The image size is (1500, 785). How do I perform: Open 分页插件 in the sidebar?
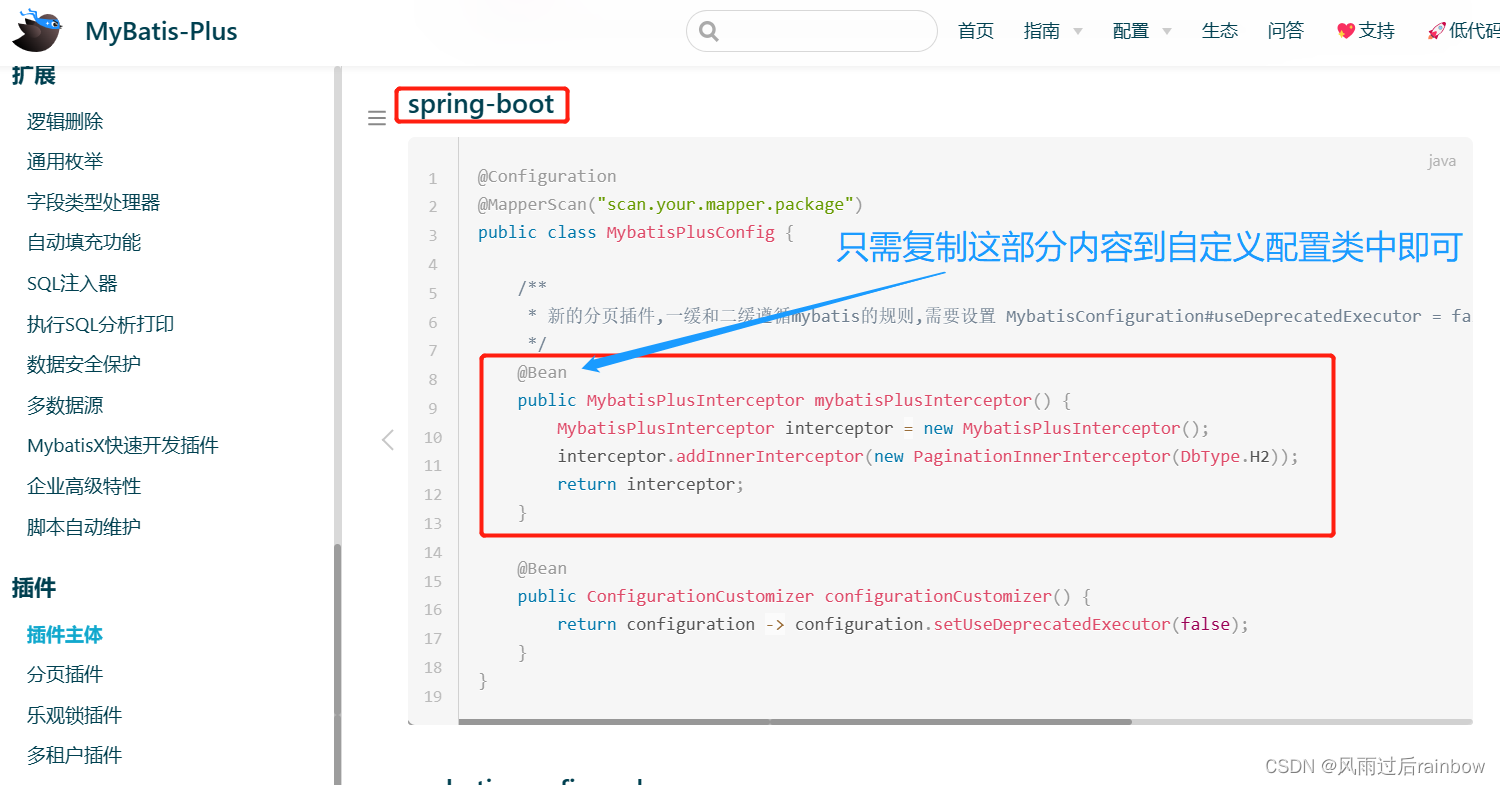65,674
